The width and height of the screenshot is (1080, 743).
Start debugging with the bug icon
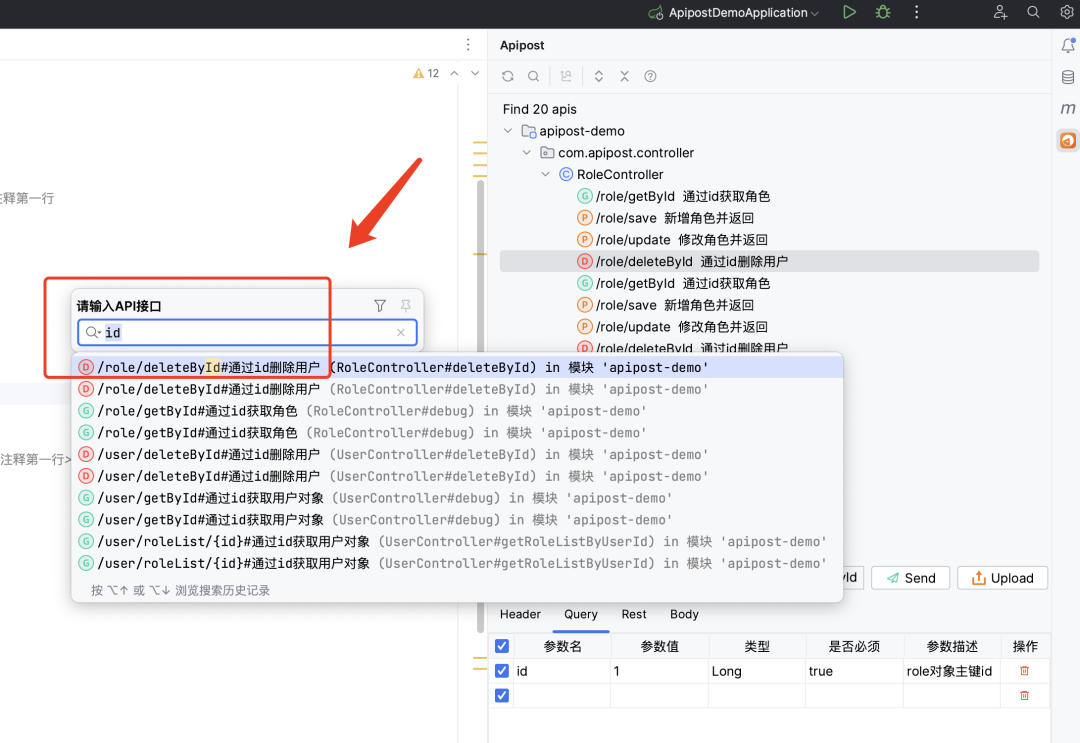[x=883, y=12]
